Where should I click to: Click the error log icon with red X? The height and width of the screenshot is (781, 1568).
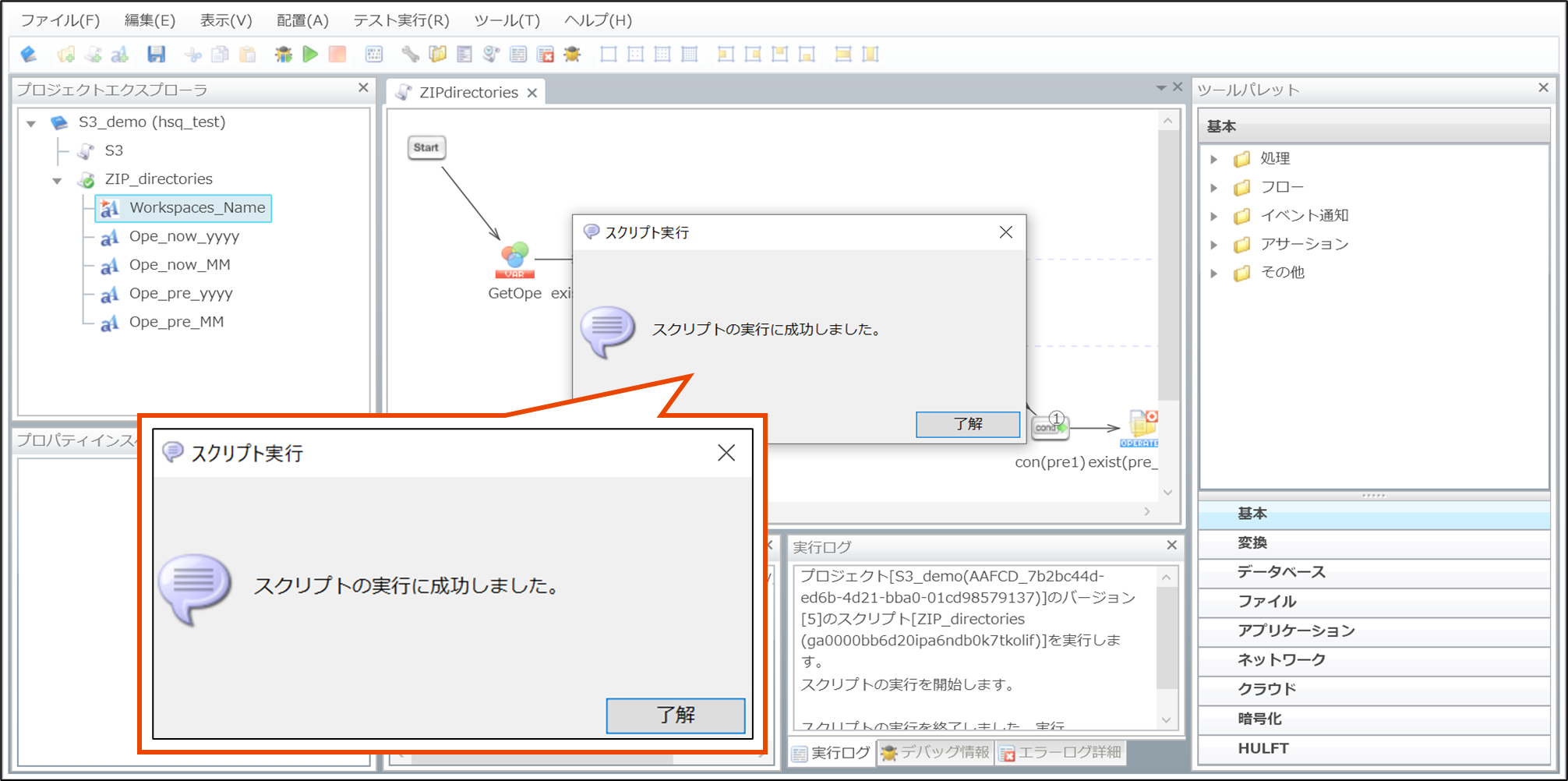click(546, 54)
